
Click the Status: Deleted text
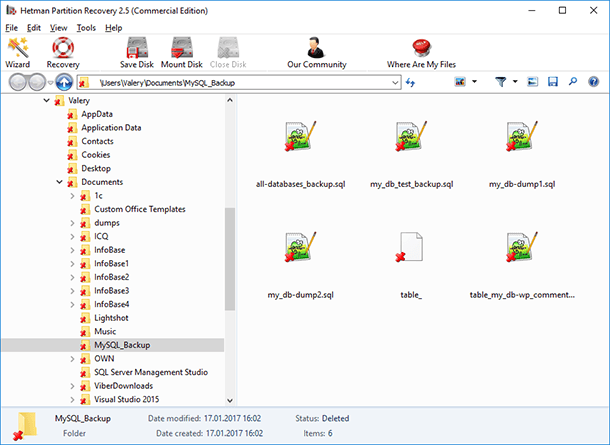322,419
